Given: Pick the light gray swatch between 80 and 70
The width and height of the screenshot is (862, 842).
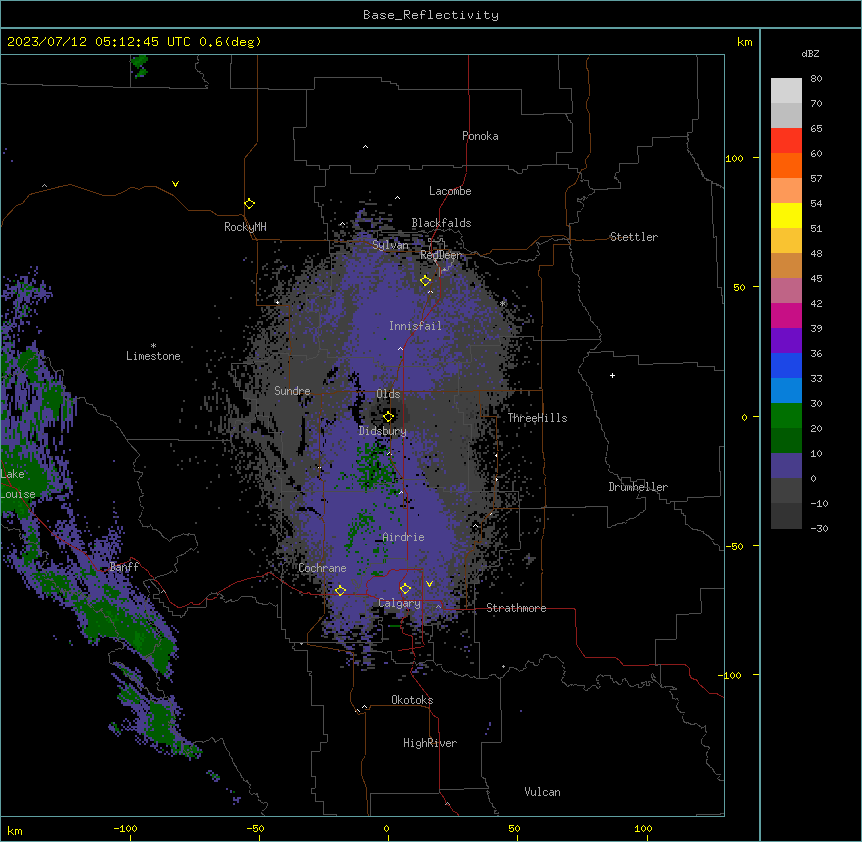Looking at the screenshot, I should pyautogui.click(x=786, y=91).
